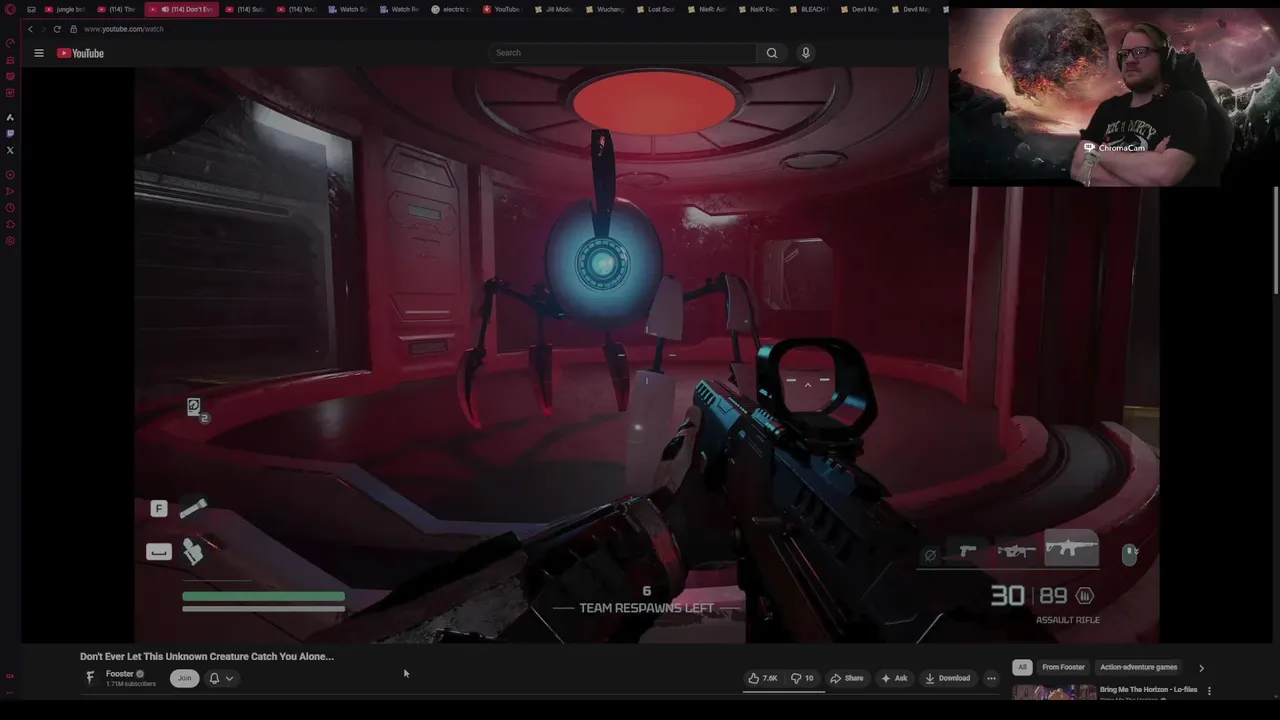Click on the video player to pause
Image resolution: width=1280 pixels, height=720 pixels.
click(647, 355)
